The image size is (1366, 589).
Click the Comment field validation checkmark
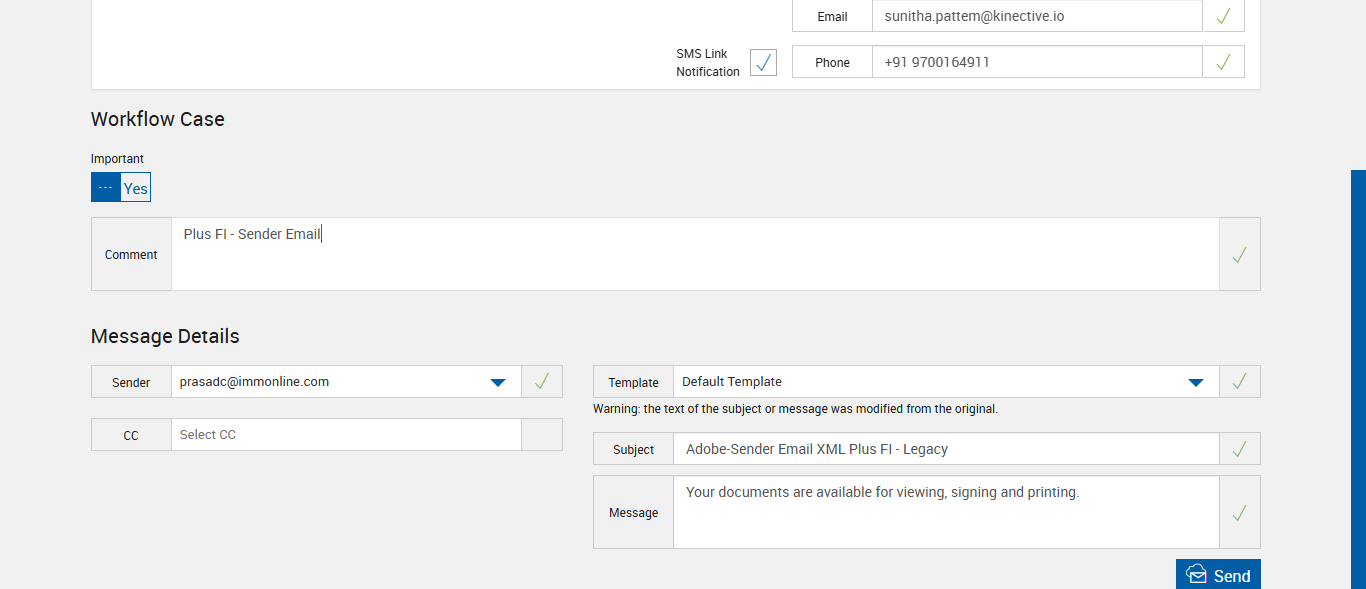coord(1239,255)
